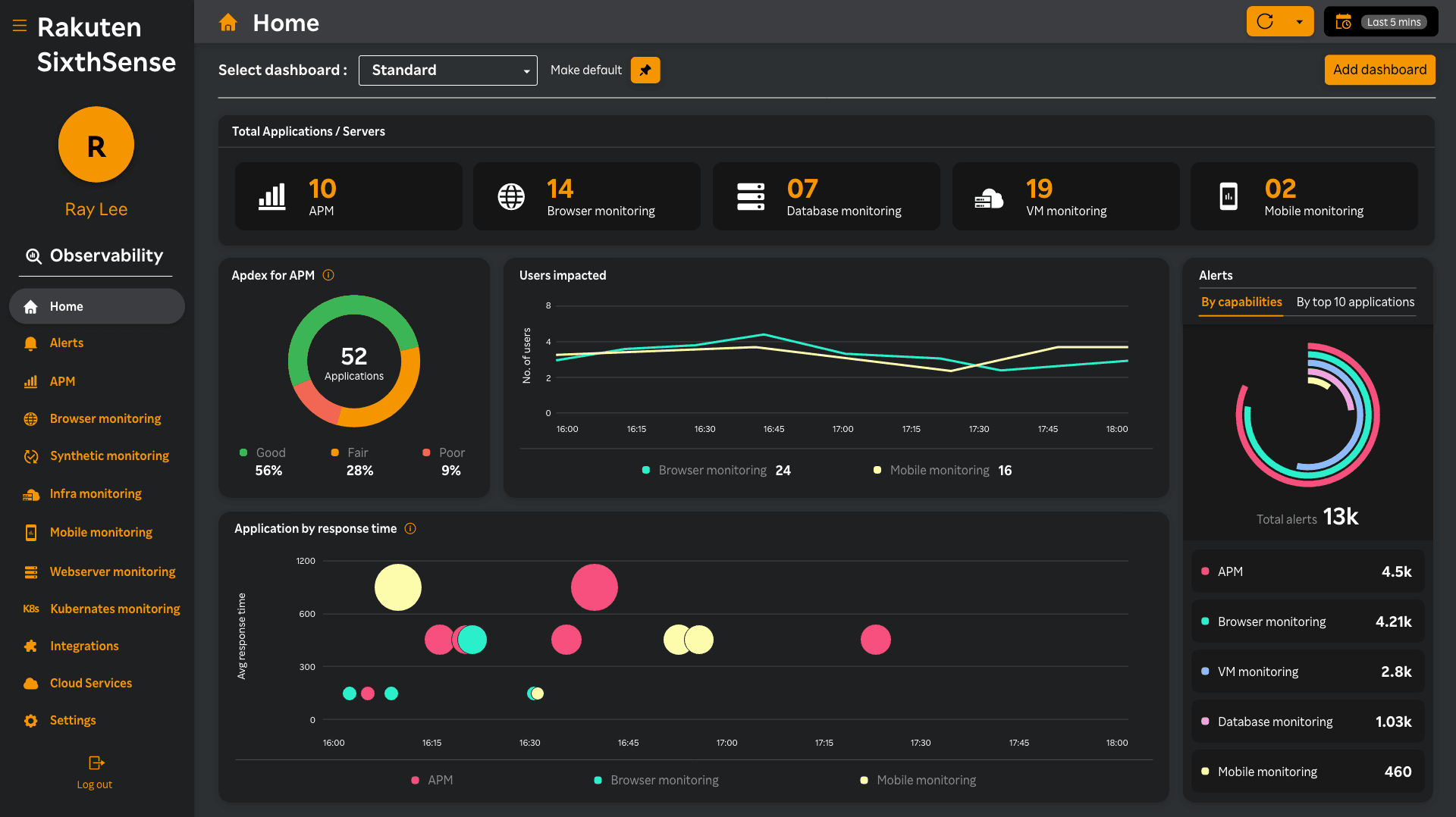Select the APM icon in the sidebar
This screenshot has height=817, width=1456.
coord(30,381)
